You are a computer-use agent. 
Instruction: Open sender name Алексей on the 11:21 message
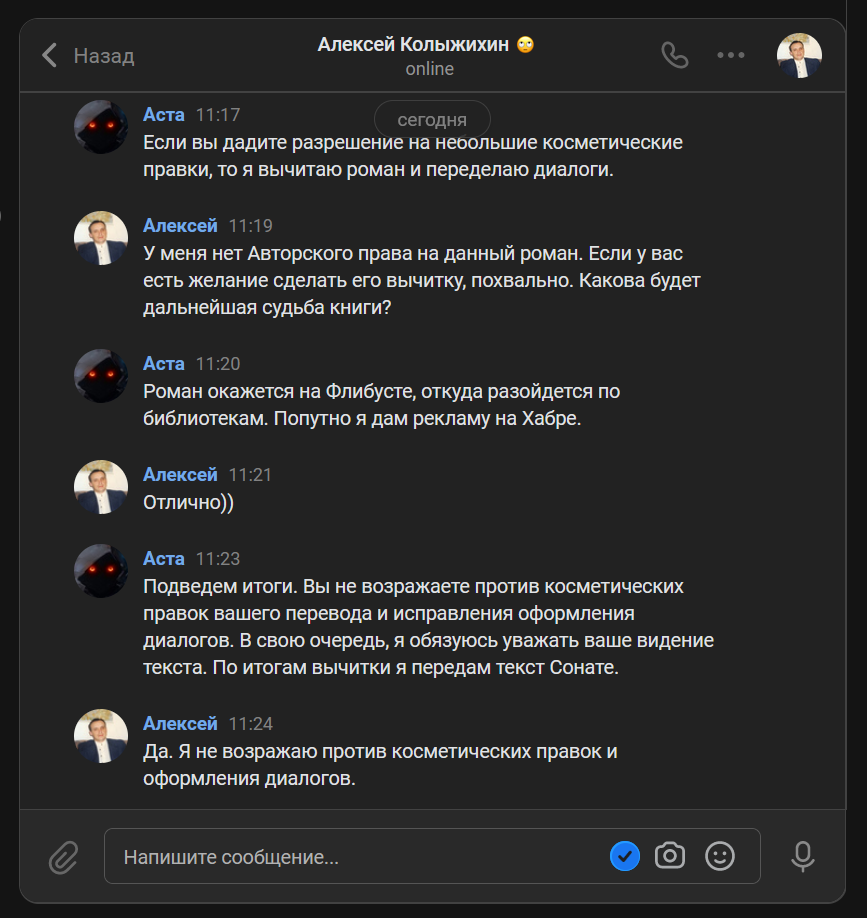180,475
